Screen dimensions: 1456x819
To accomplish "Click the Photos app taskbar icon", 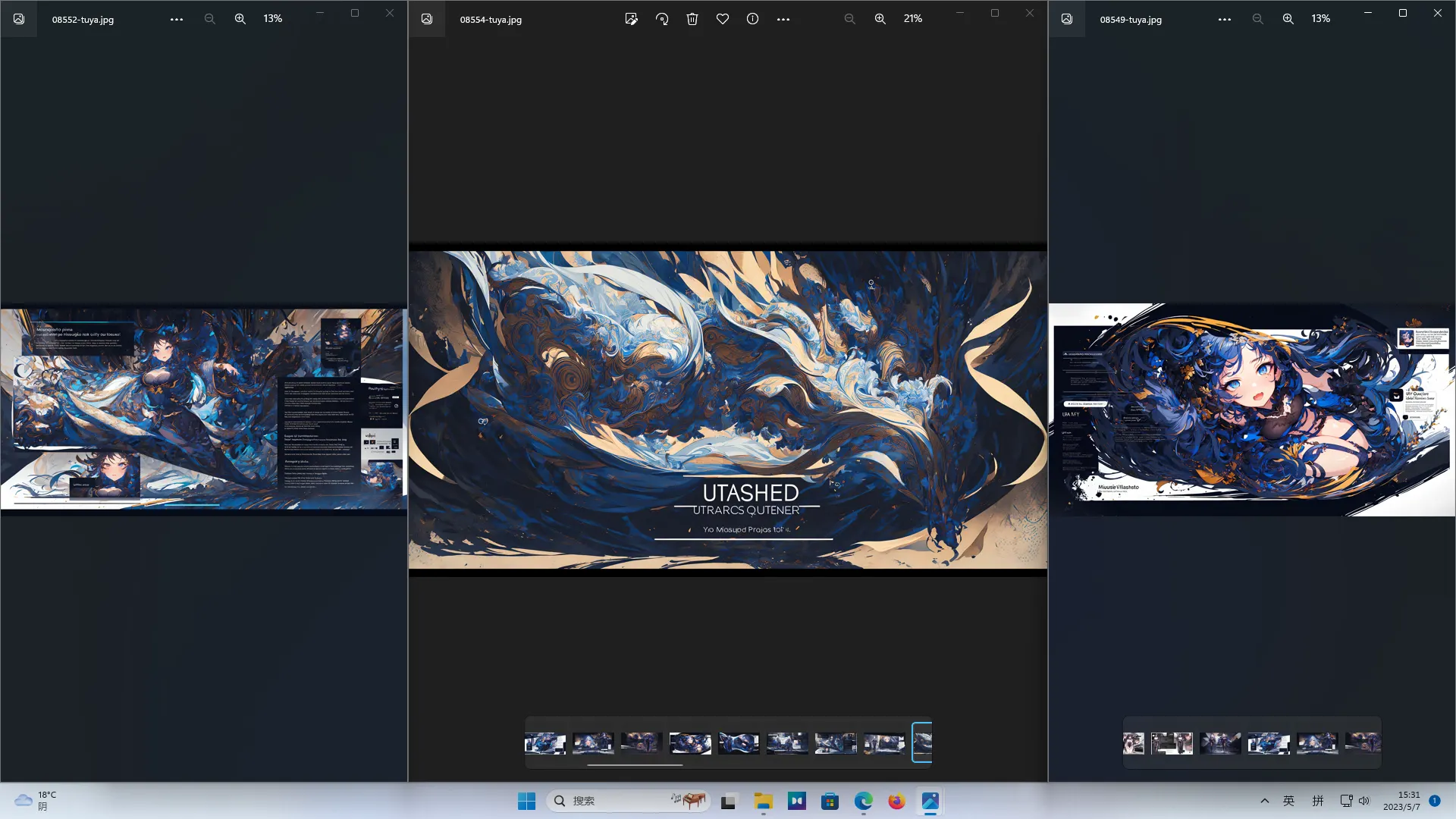I will [930, 801].
